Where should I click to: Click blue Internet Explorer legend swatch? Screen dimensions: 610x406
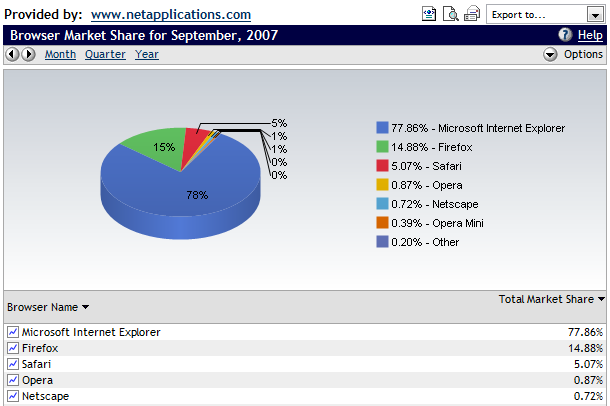[382, 128]
